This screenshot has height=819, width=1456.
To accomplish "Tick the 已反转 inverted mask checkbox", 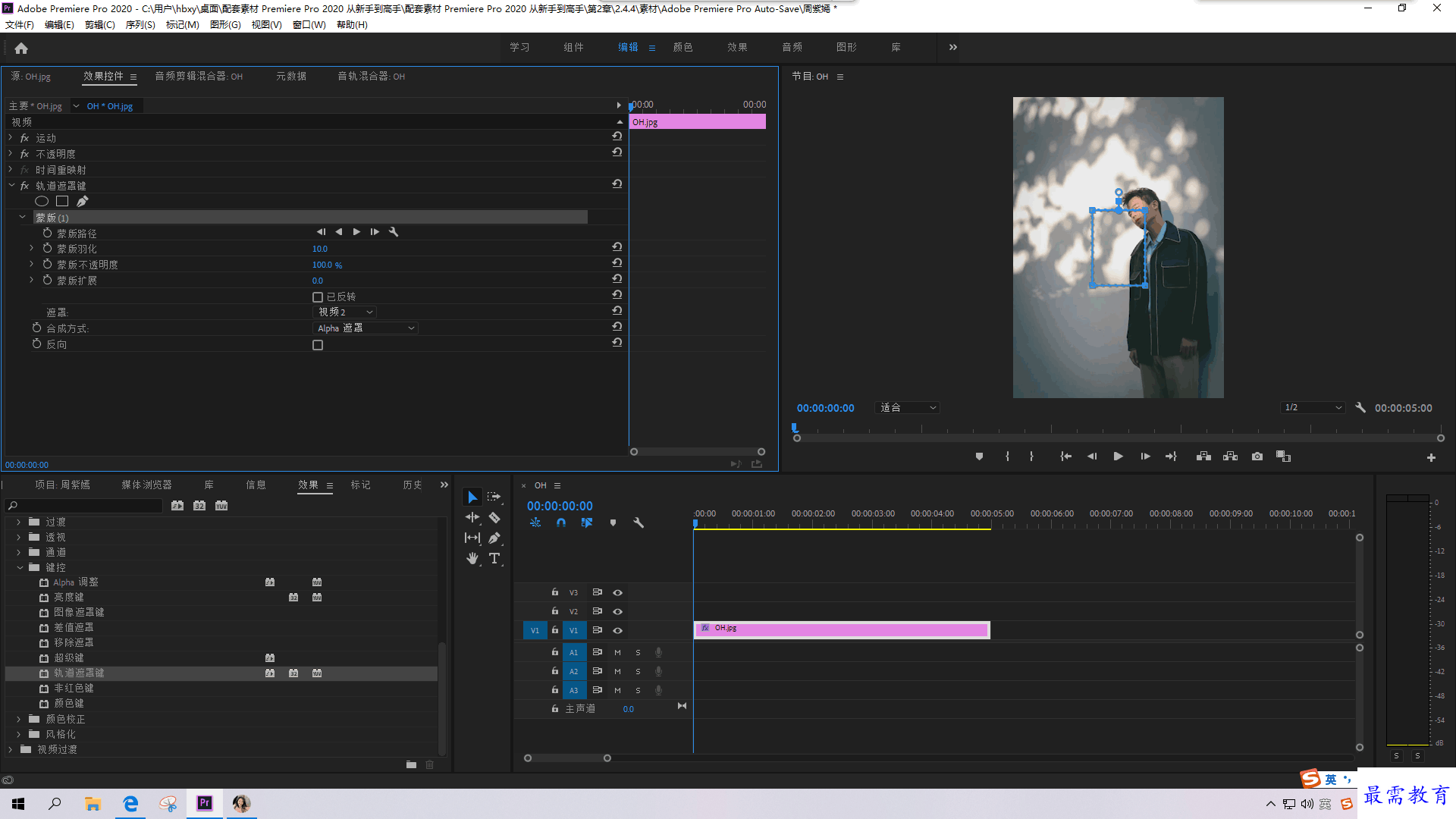I will 318,297.
